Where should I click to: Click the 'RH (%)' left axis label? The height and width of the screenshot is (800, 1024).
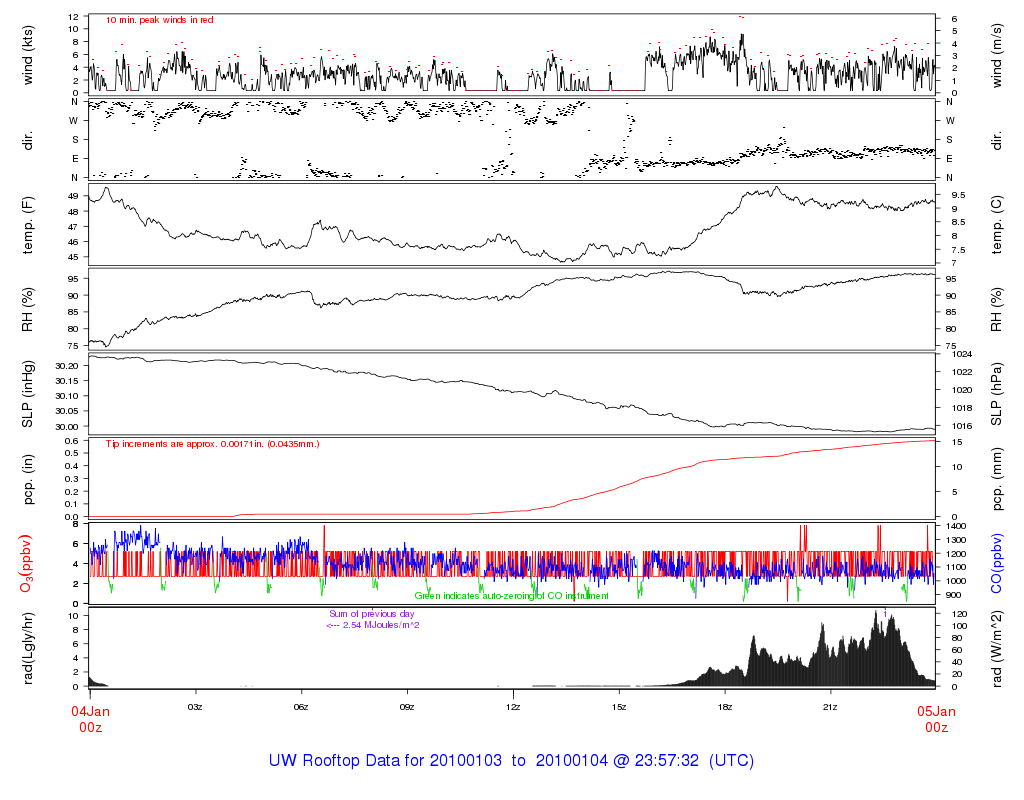click(x=27, y=310)
